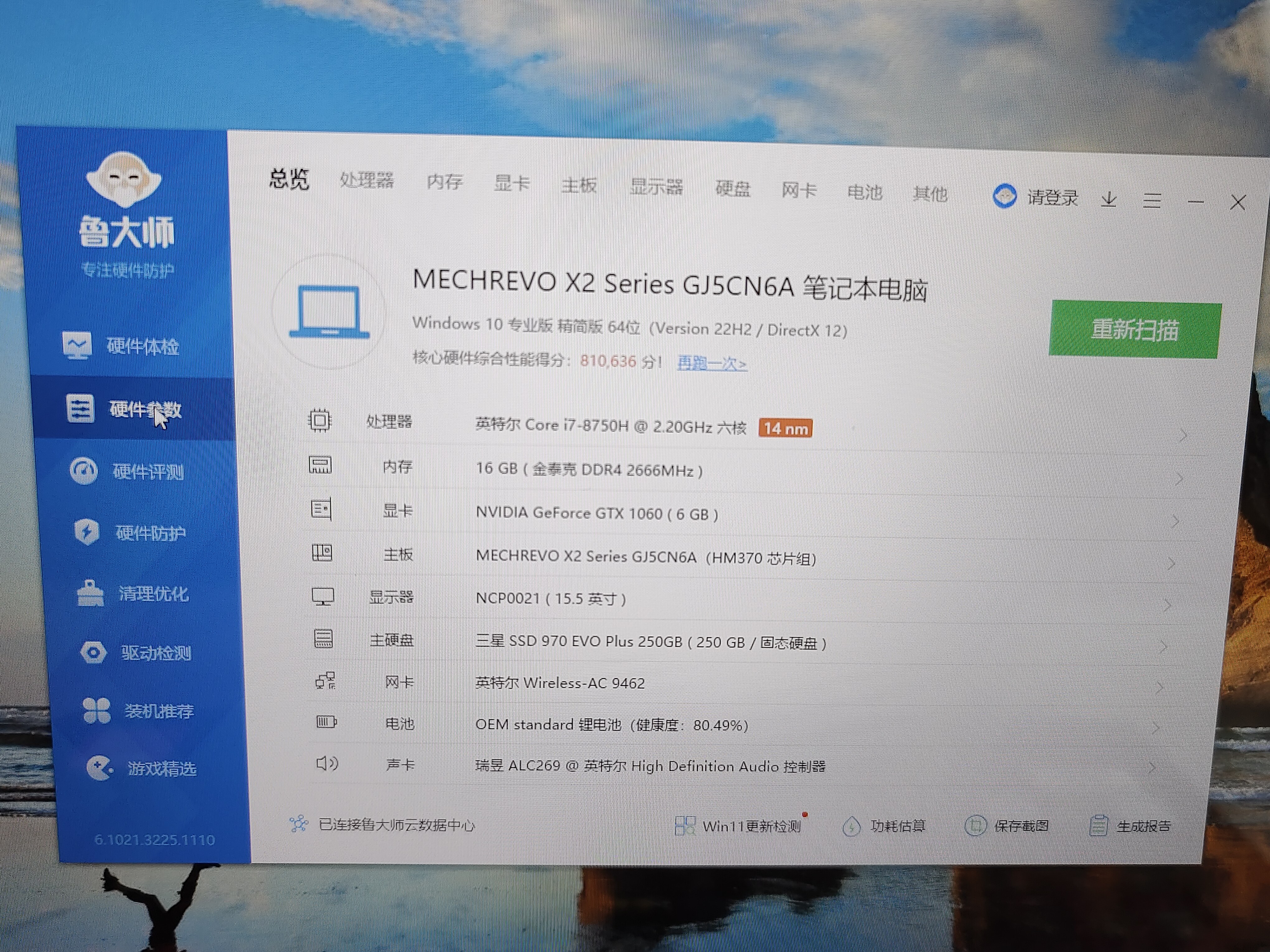
Task: Expand the 处理器 row chevron
Action: point(1183,436)
